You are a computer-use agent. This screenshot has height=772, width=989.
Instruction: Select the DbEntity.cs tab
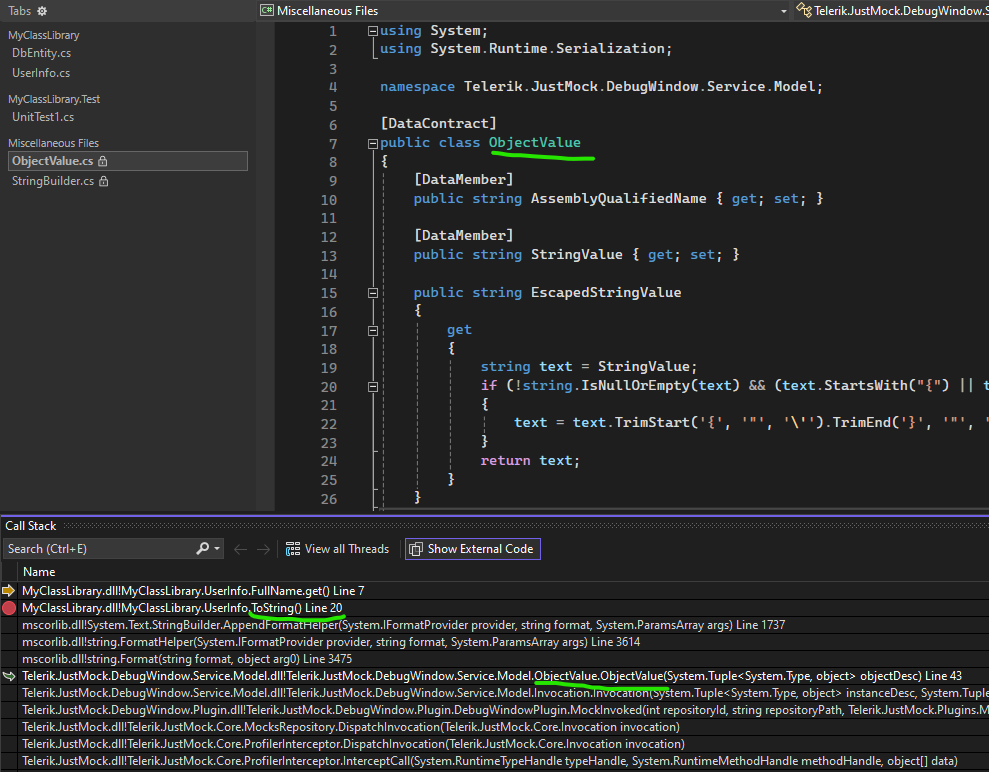(41, 53)
